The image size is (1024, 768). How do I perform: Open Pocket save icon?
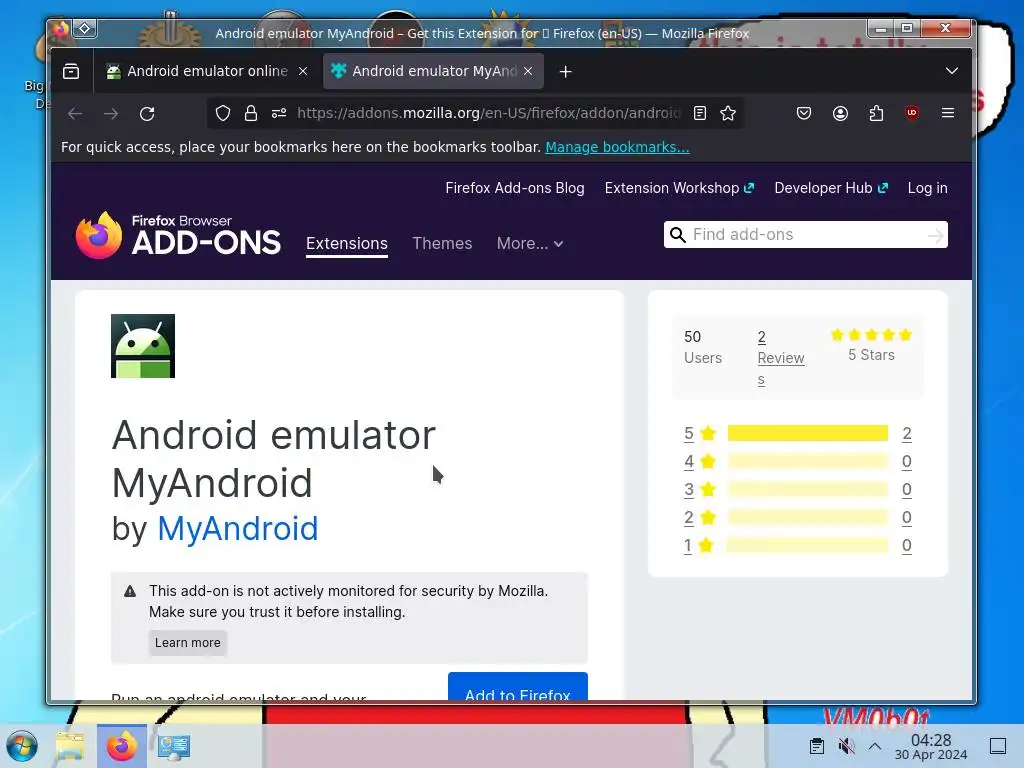coord(804,114)
